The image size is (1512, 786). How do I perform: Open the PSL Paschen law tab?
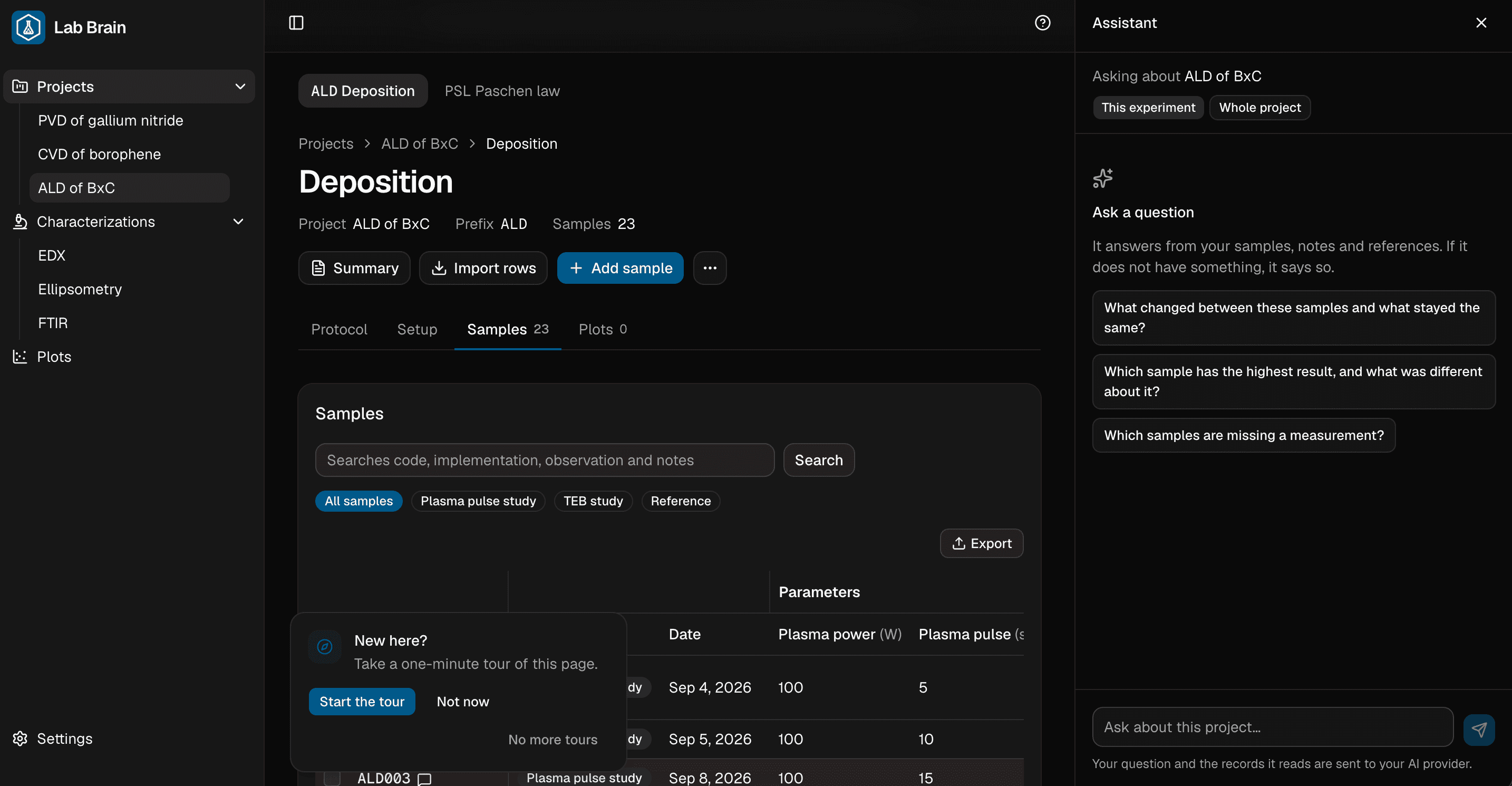tap(502, 91)
